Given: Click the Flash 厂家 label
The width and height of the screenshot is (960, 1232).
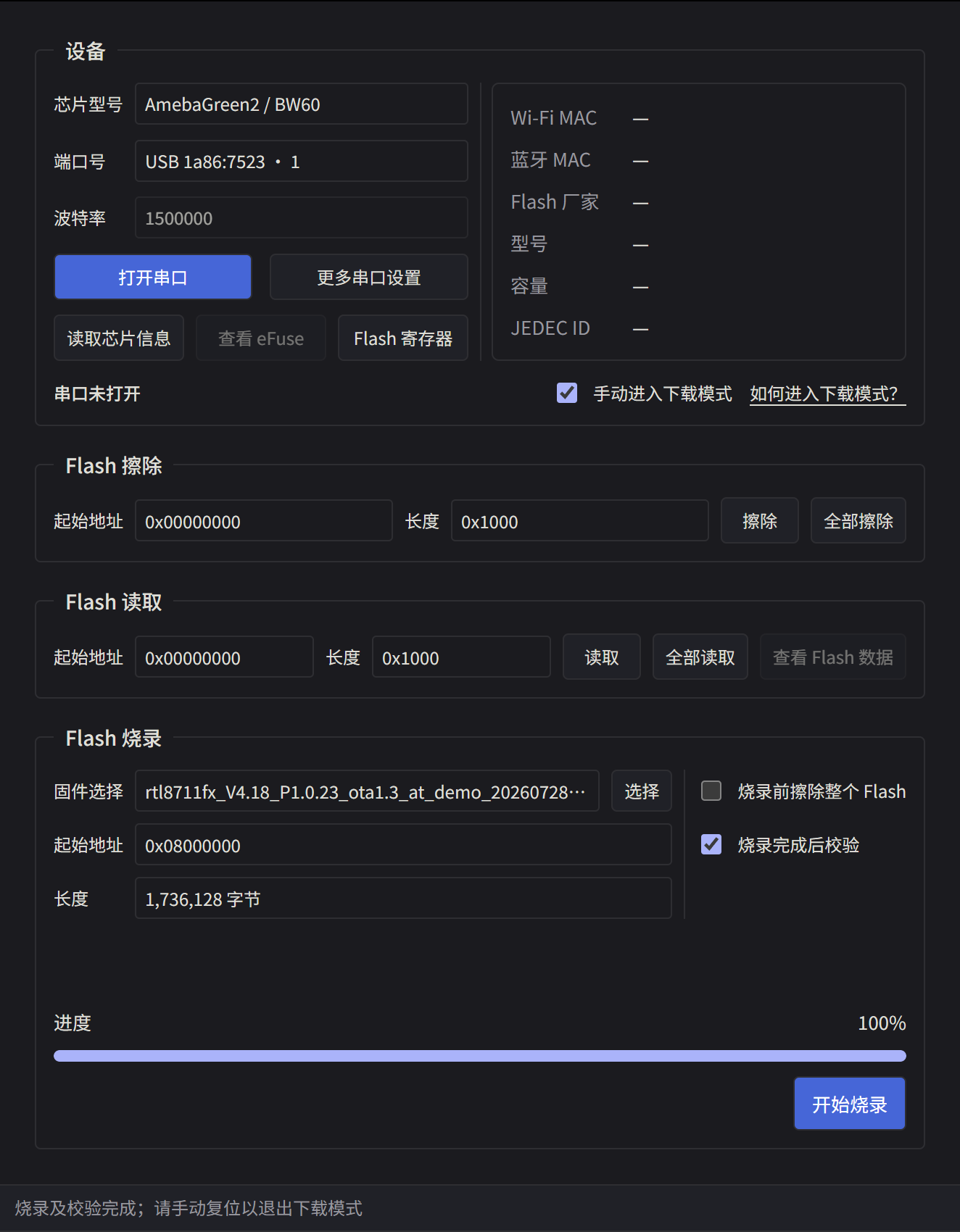Looking at the screenshot, I should point(555,202).
